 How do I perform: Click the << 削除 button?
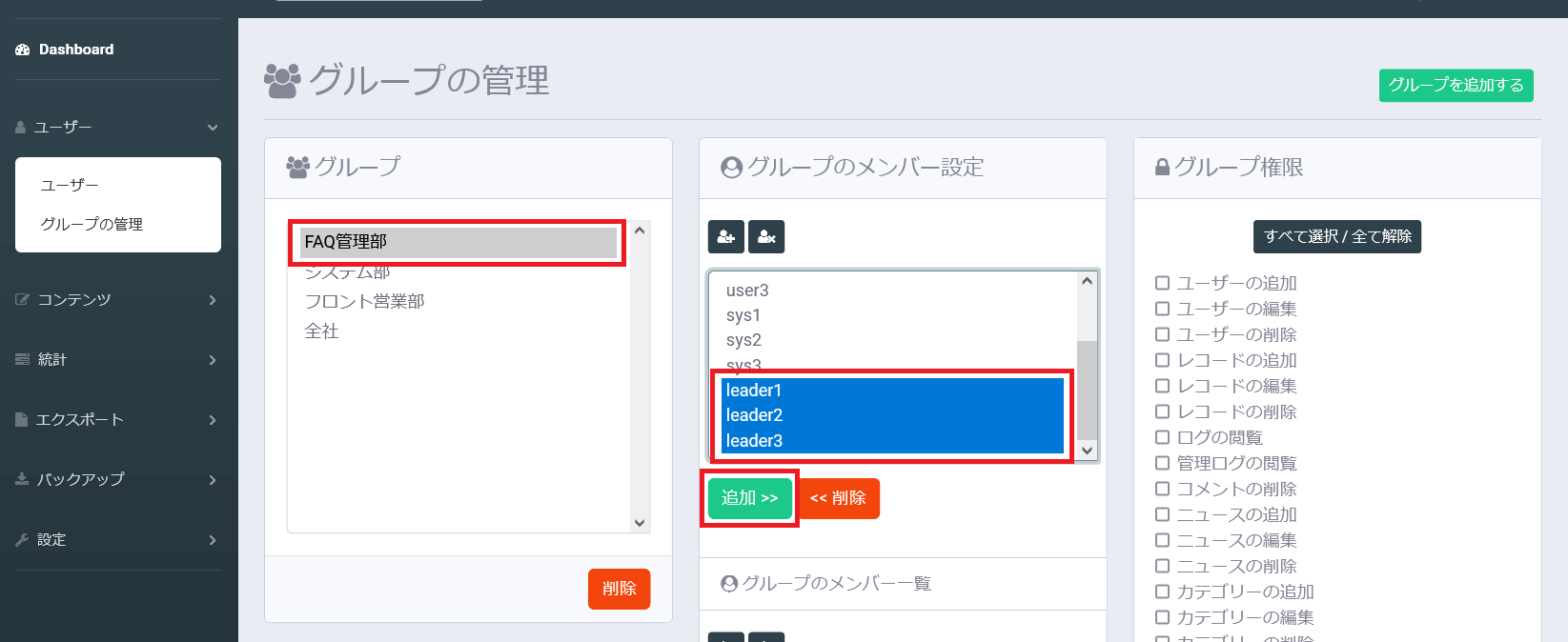(838, 498)
